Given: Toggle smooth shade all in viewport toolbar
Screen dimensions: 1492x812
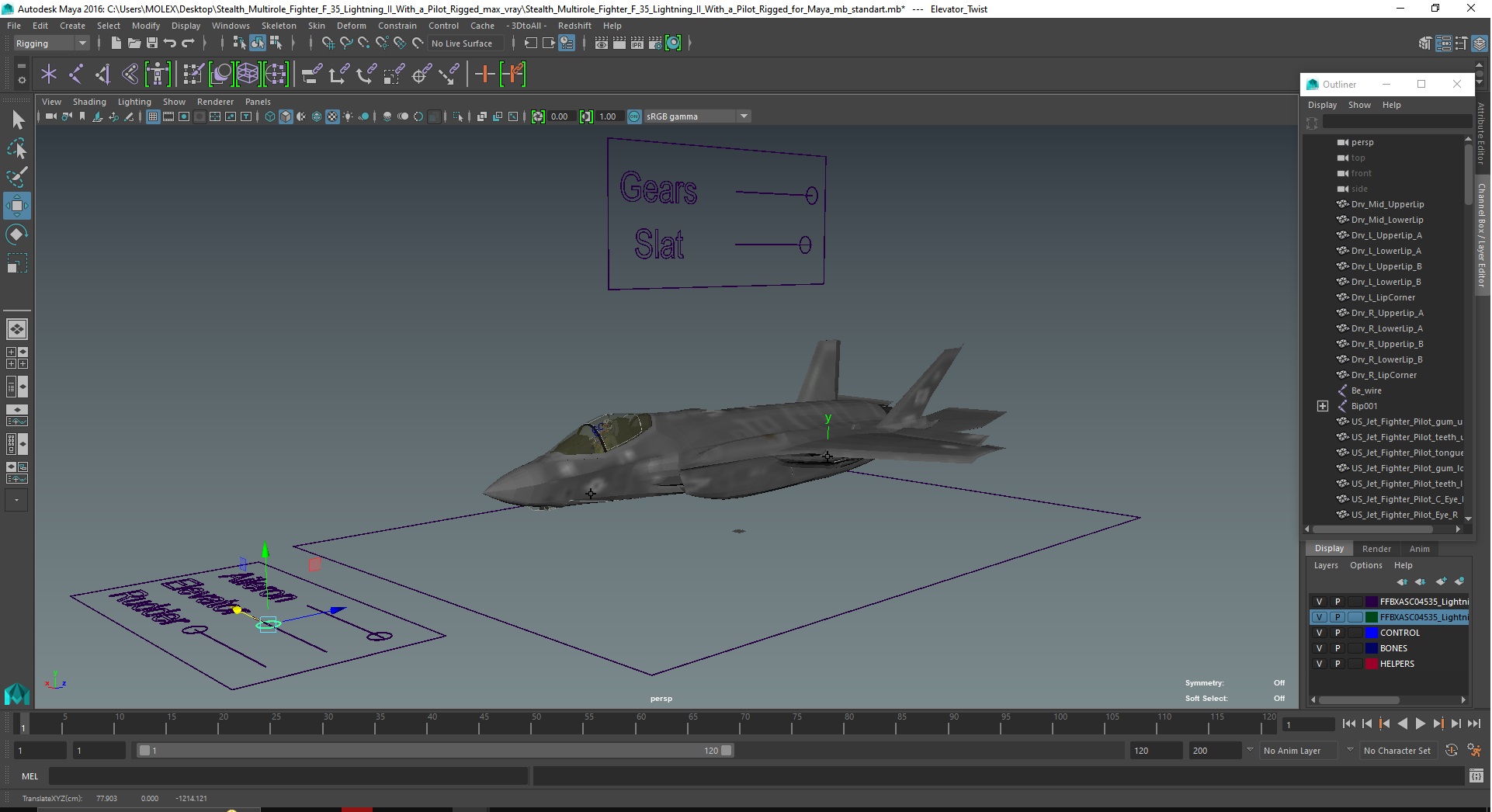Looking at the screenshot, I should coord(286,116).
